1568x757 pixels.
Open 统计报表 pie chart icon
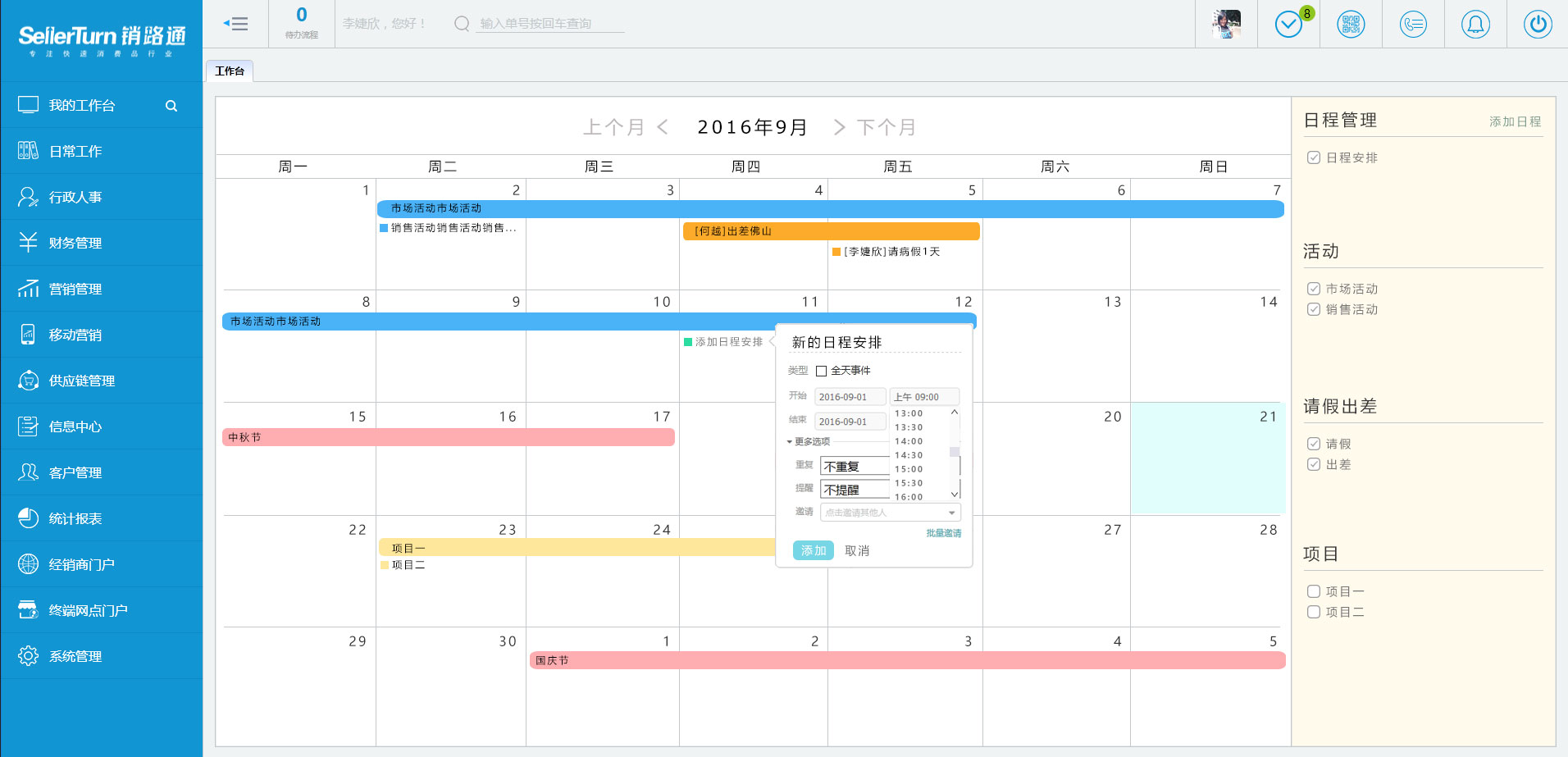coord(28,518)
